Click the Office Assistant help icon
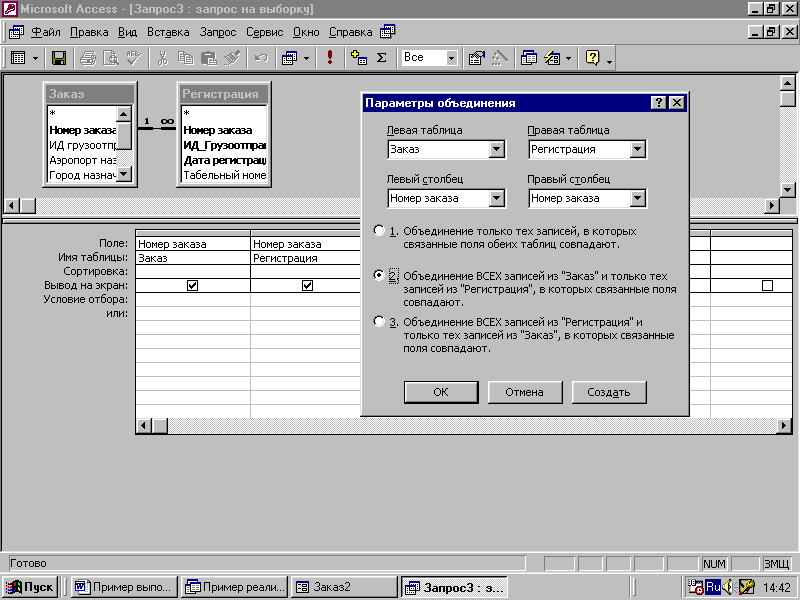800x600 pixels. tap(592, 58)
